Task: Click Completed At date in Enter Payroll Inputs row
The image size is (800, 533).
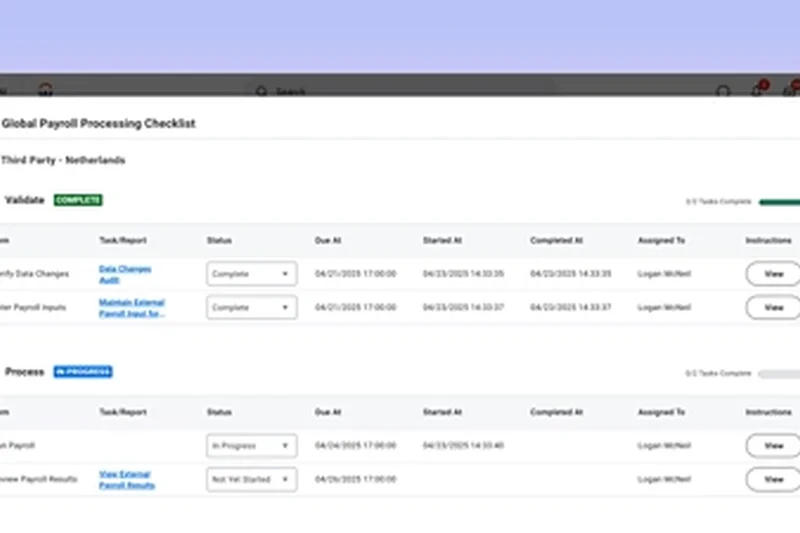Action: coord(571,308)
